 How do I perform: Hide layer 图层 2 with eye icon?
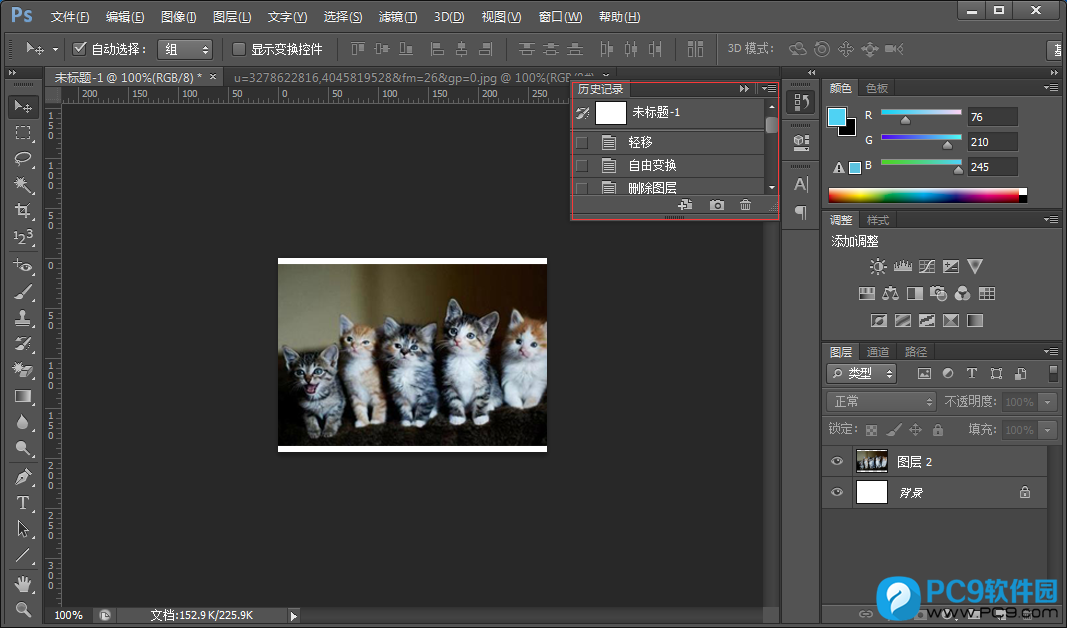tap(837, 461)
